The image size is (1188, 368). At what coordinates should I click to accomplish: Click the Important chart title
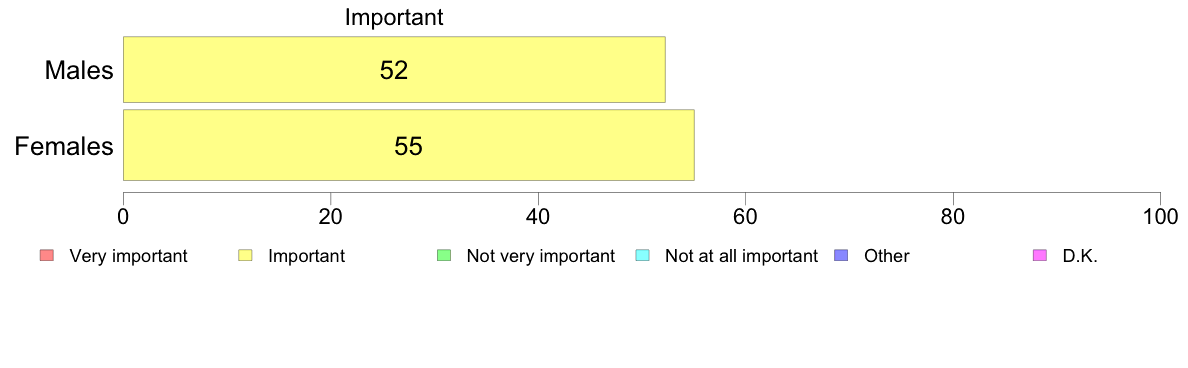tap(394, 17)
